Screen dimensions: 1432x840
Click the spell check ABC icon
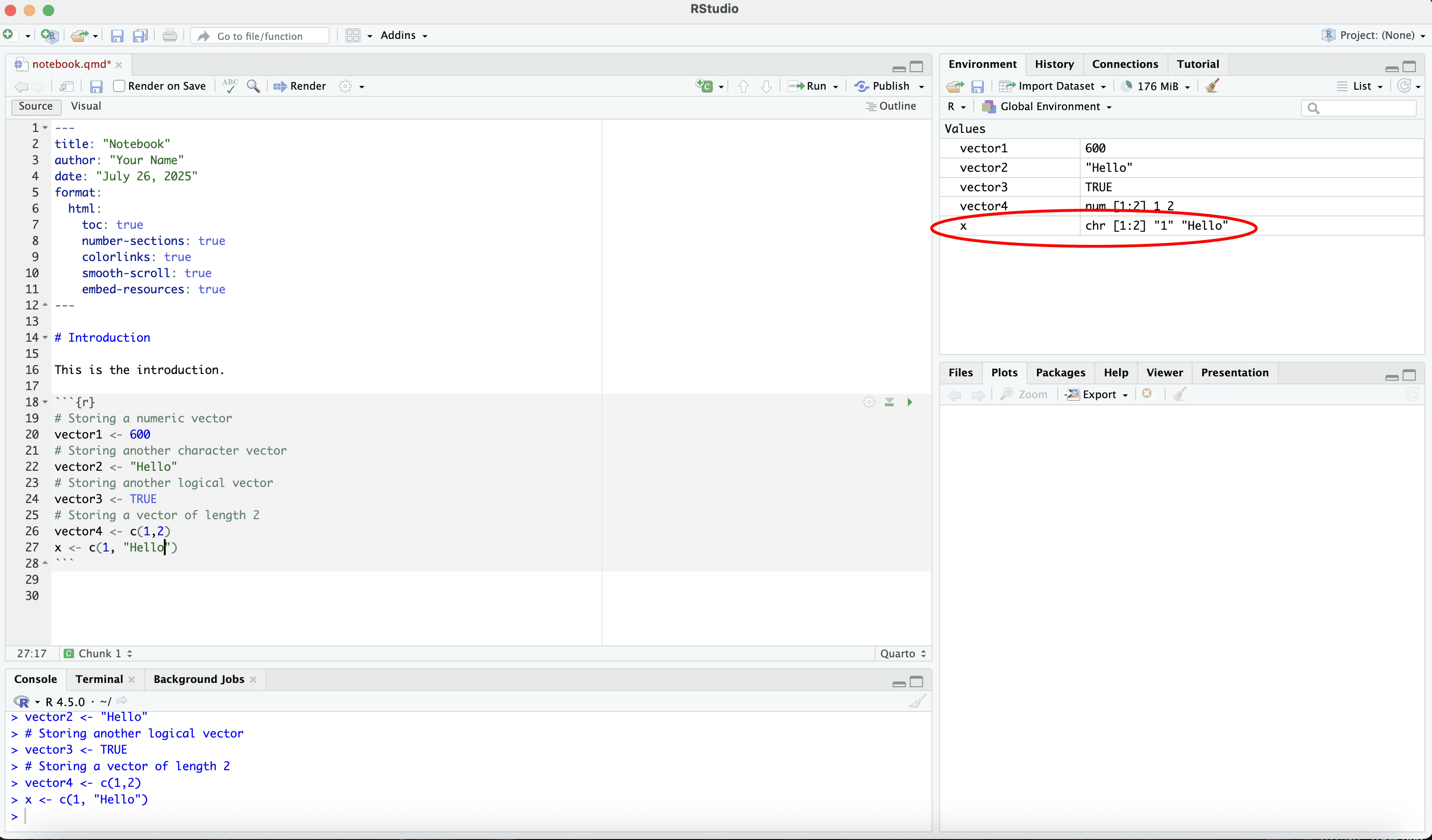tap(230, 86)
